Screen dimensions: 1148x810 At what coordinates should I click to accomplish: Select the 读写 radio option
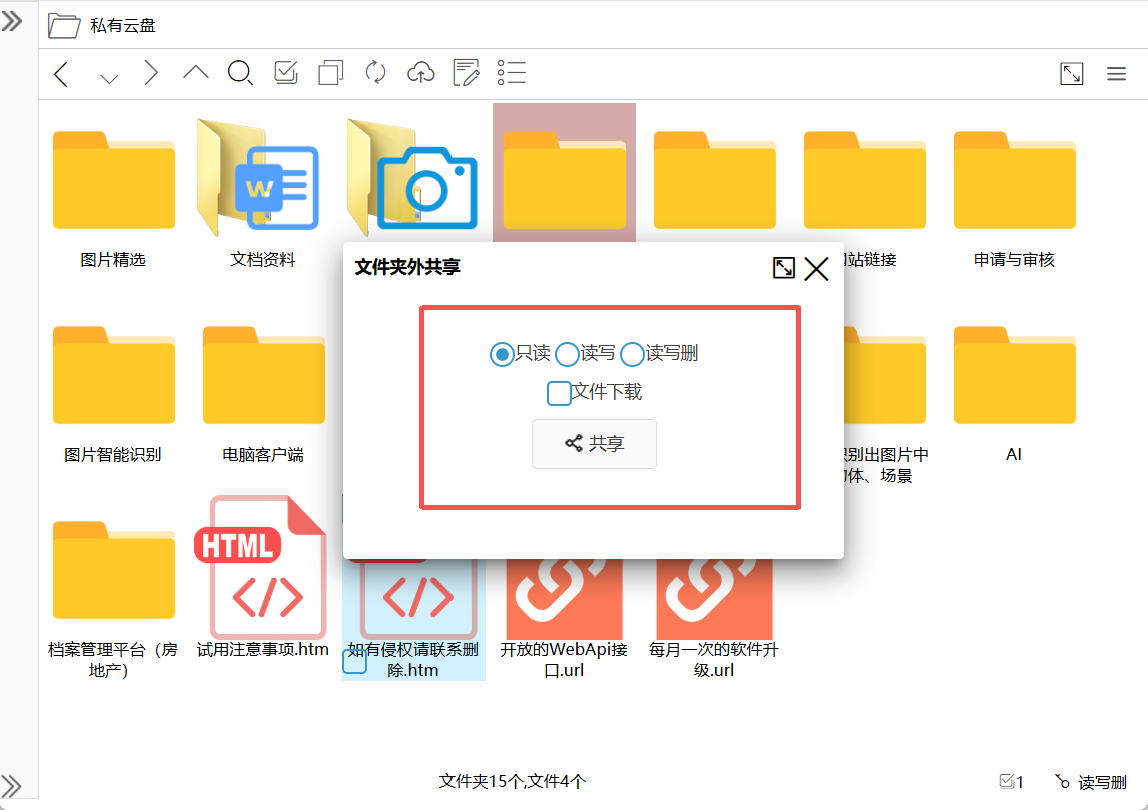[567, 354]
